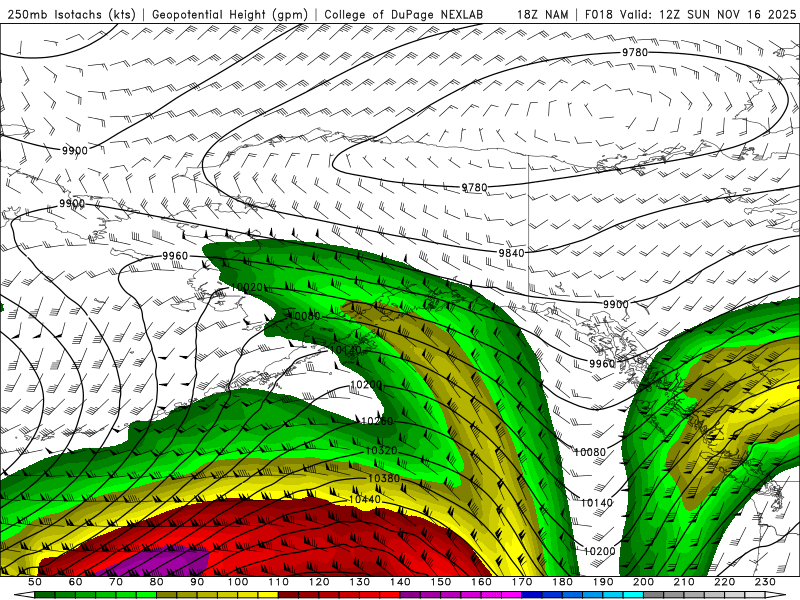
Task: Click the 90 knot value on color scale
Action: pos(197,582)
